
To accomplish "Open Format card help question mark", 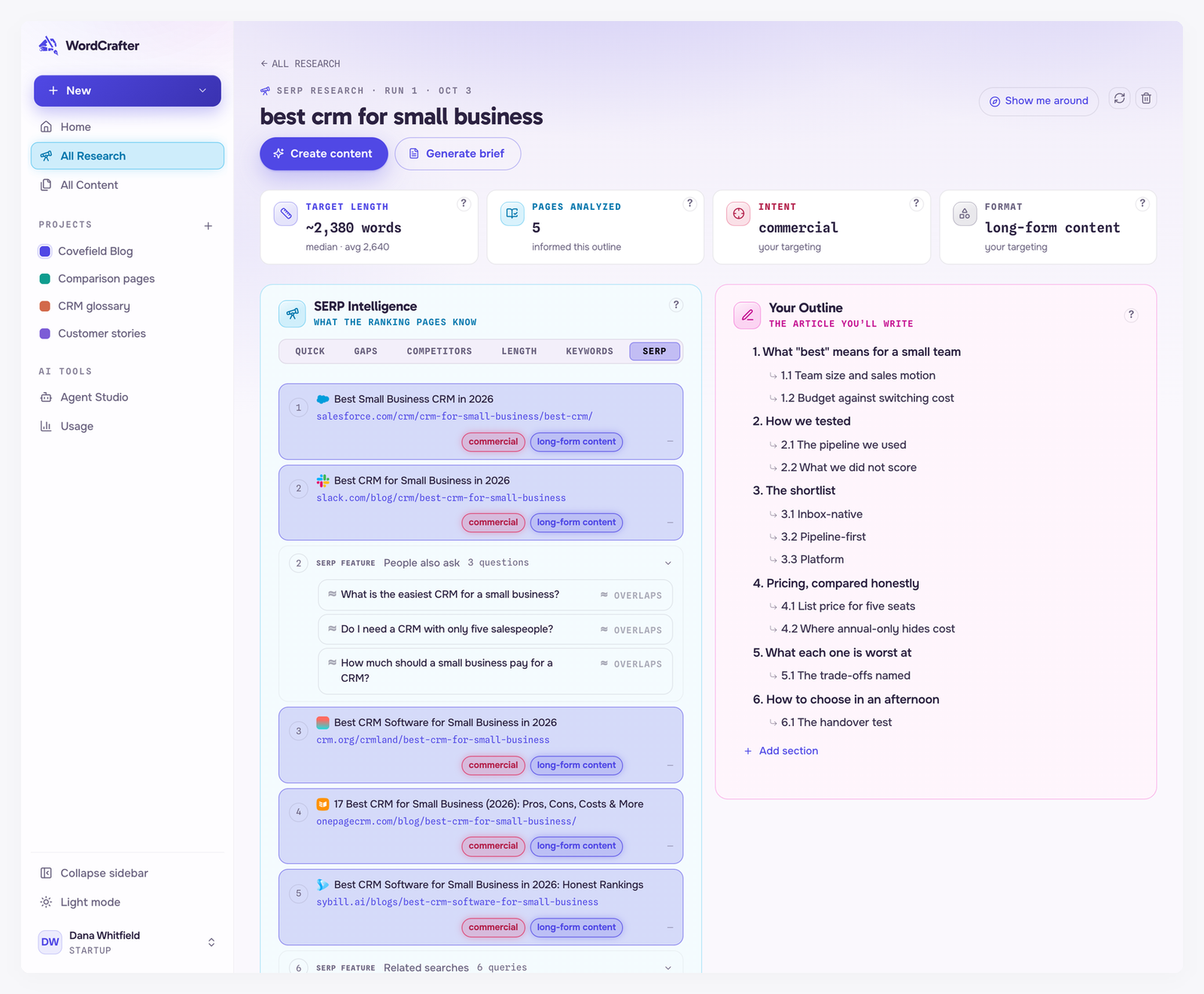I will (1142, 203).
